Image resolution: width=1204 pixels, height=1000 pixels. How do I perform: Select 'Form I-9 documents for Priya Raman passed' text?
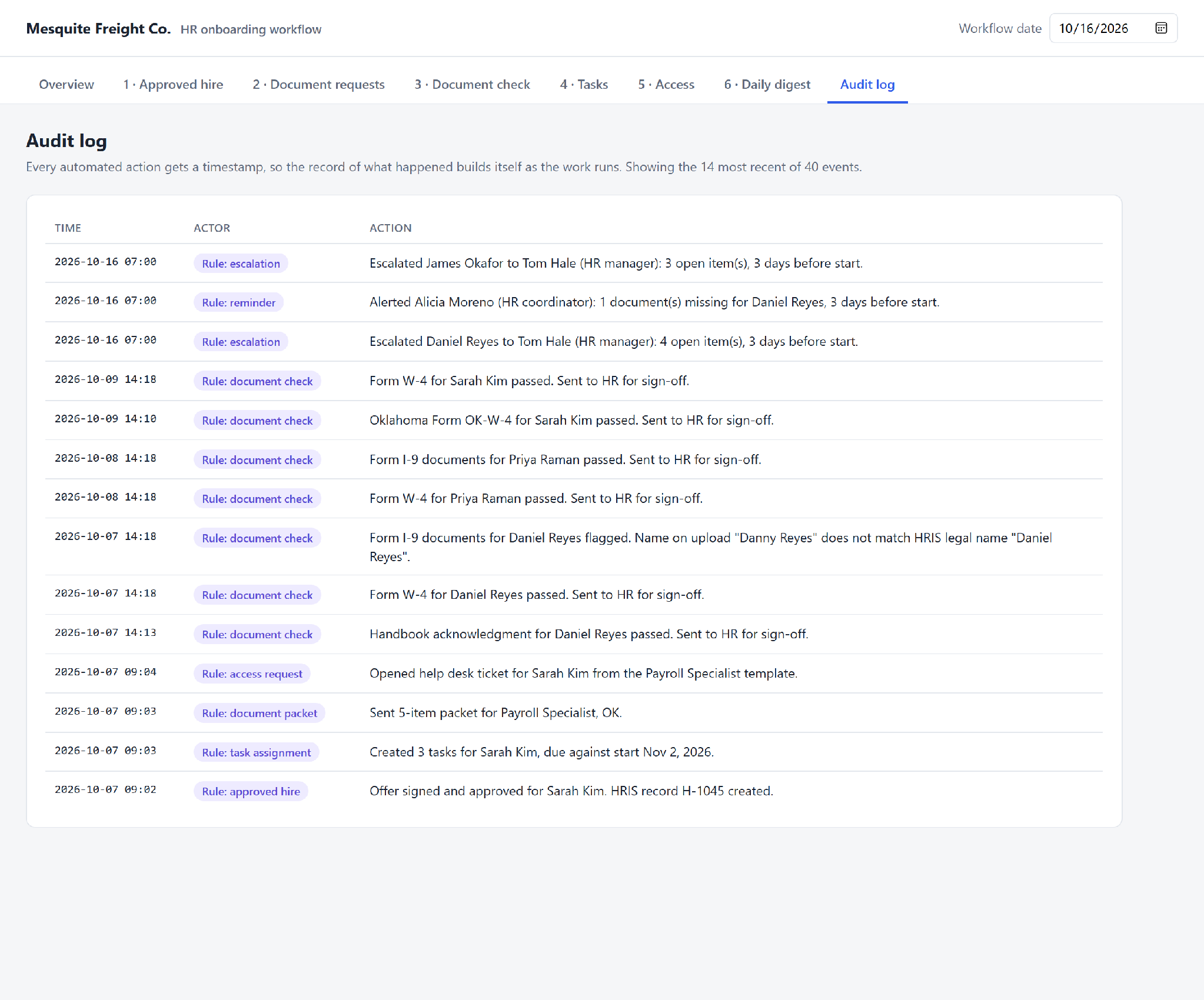565,459
